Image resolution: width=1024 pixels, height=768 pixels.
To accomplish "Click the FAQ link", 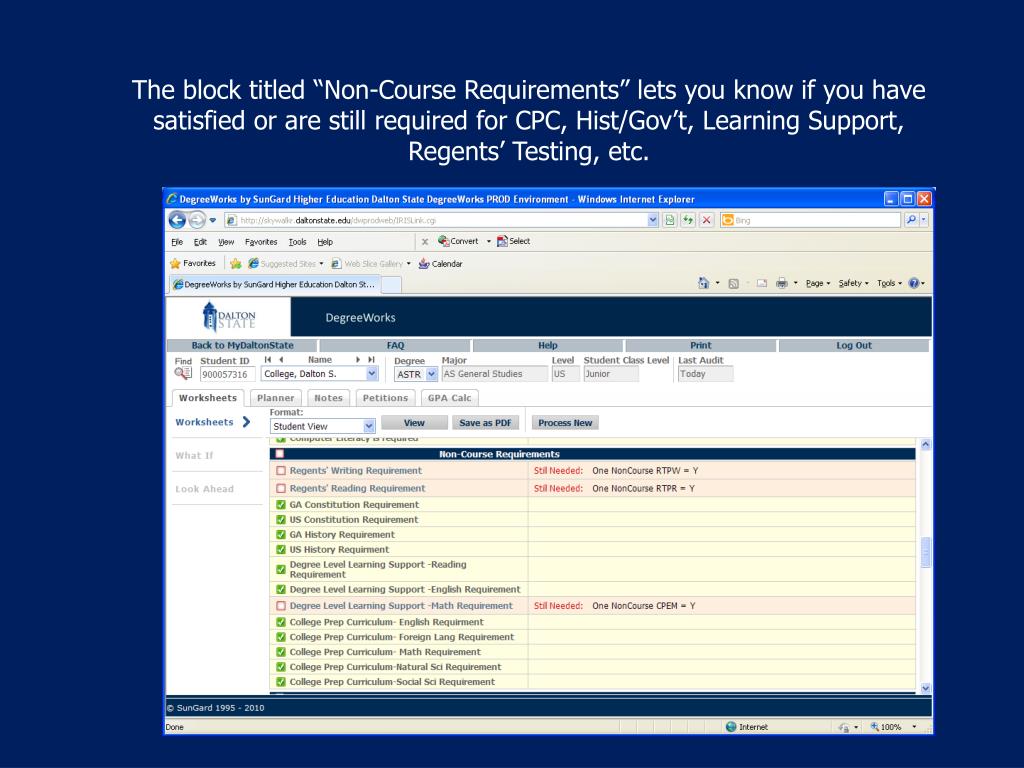I will click(395, 345).
